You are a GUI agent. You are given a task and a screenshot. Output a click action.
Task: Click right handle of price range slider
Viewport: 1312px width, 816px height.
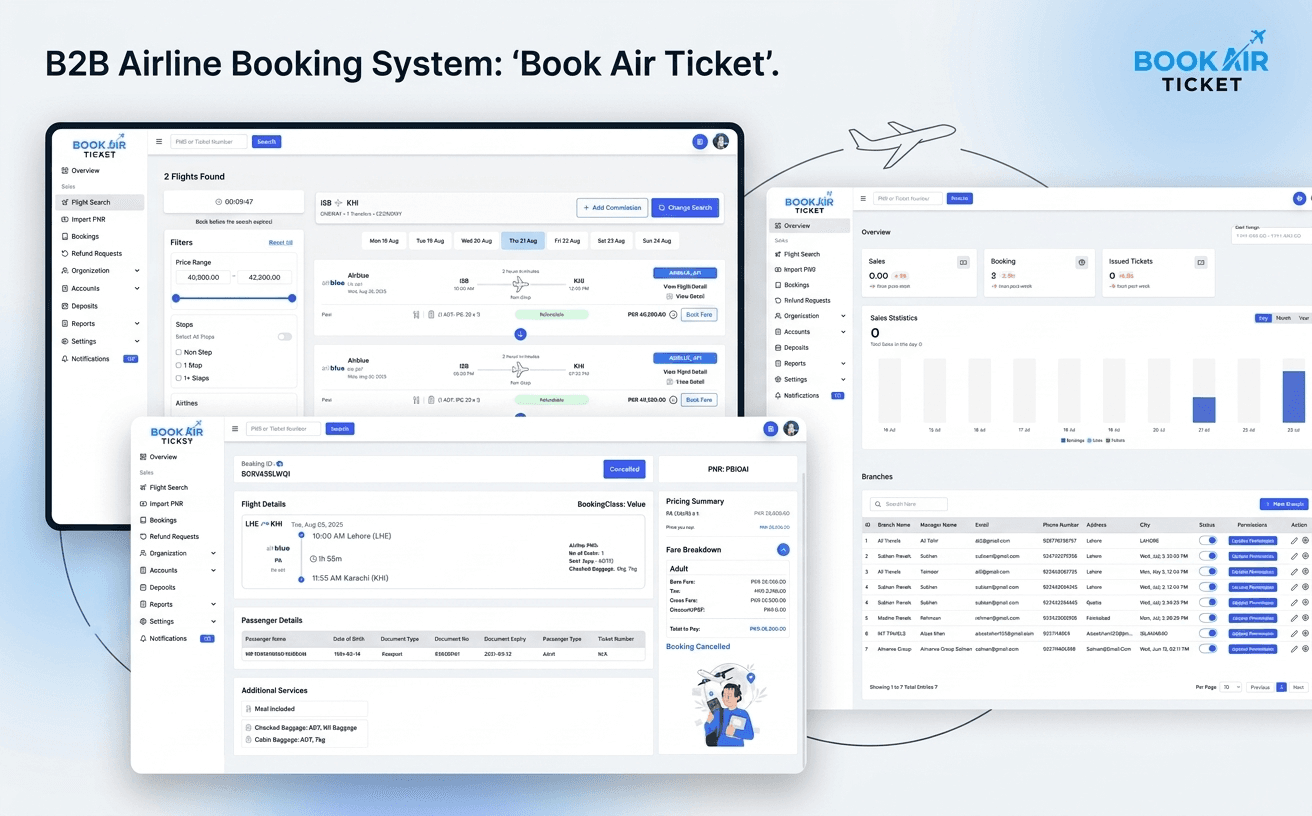click(292, 298)
